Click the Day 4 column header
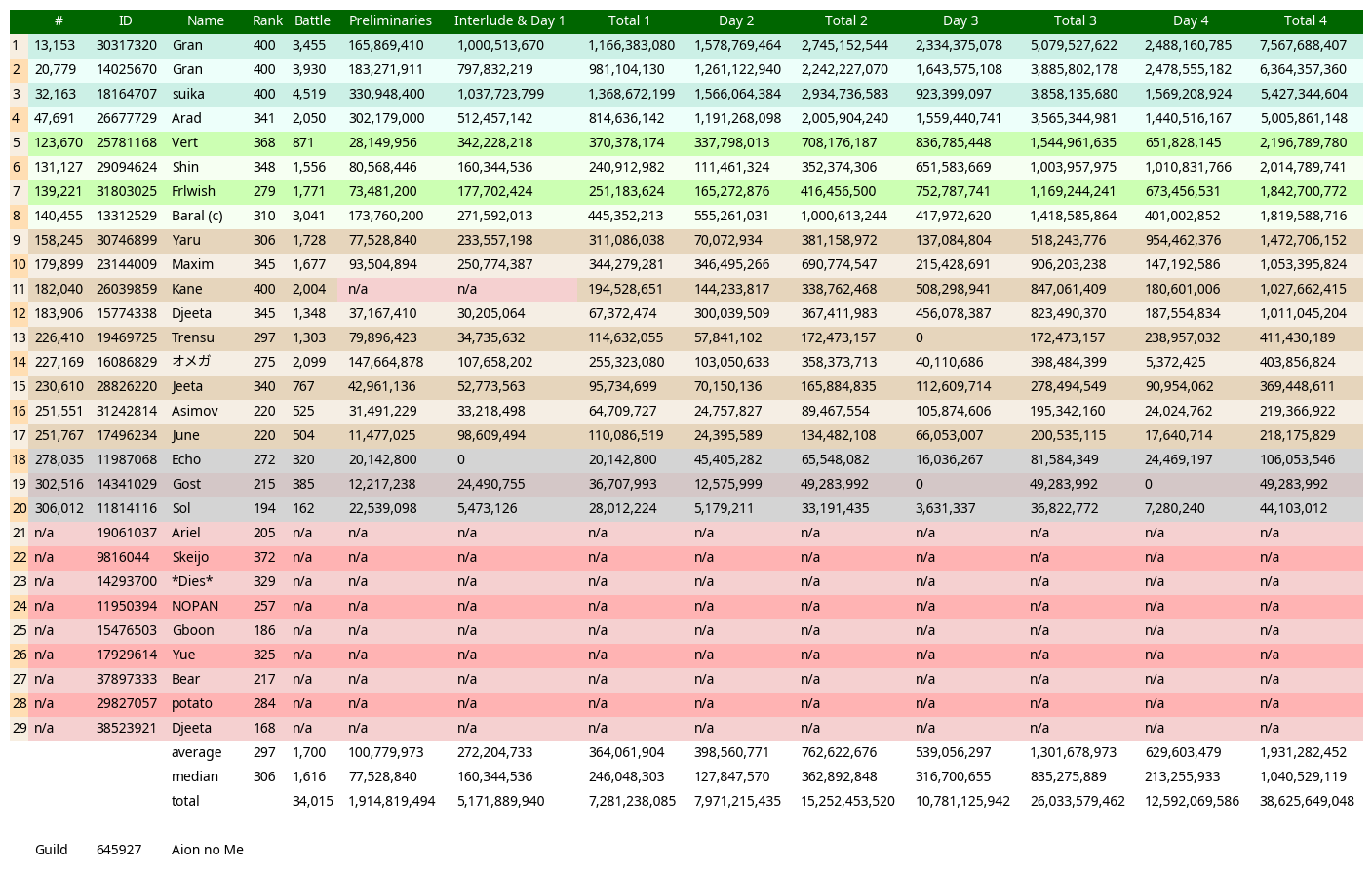 click(x=1191, y=20)
